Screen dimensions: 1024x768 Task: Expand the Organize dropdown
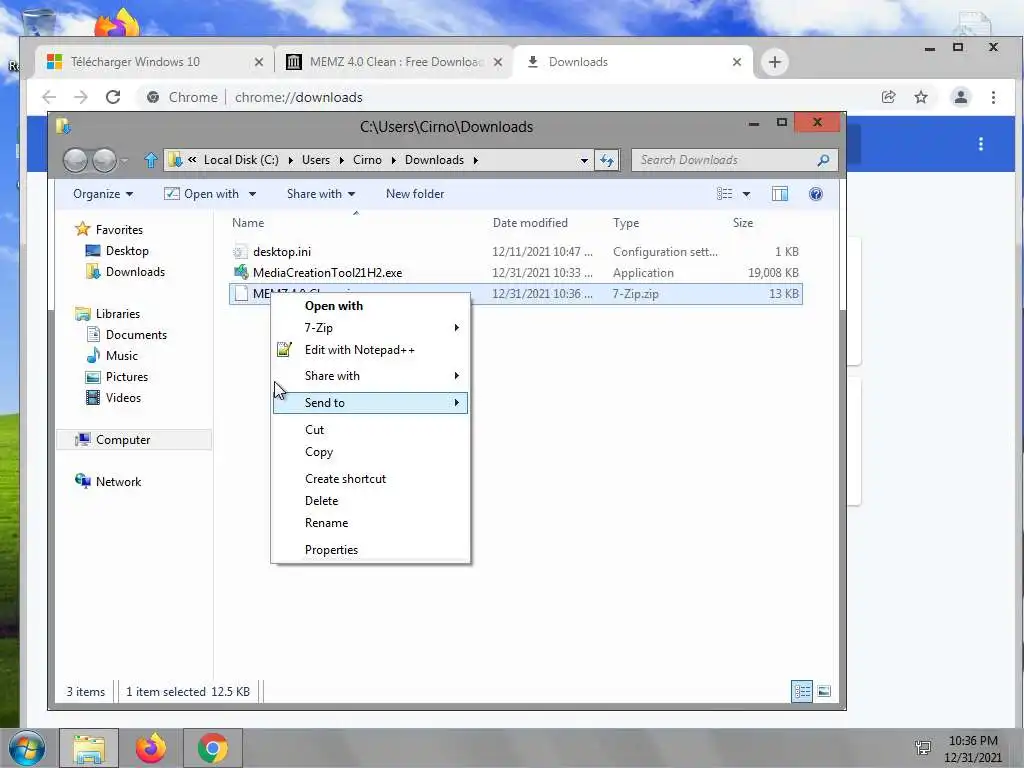tap(103, 194)
